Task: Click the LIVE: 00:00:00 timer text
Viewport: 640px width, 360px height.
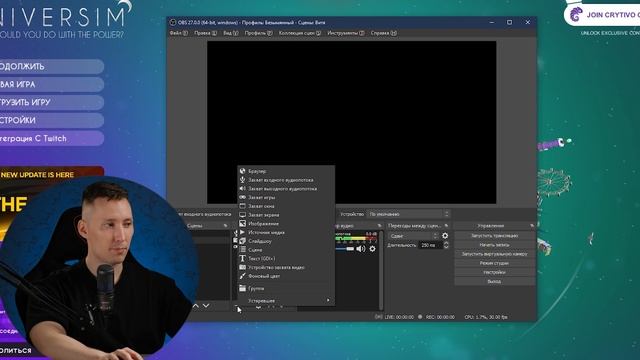Action: [399, 317]
